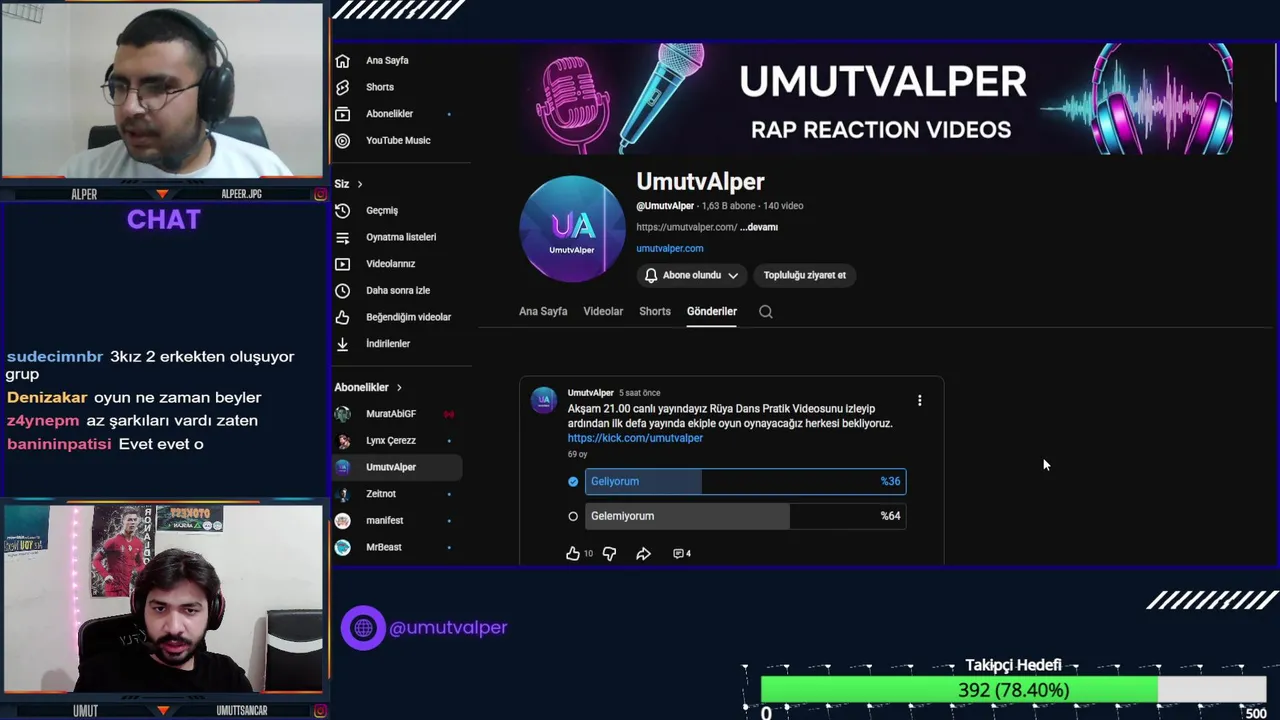The image size is (1280, 720).
Task: Switch to the Shorts channel tab
Action: (x=655, y=312)
